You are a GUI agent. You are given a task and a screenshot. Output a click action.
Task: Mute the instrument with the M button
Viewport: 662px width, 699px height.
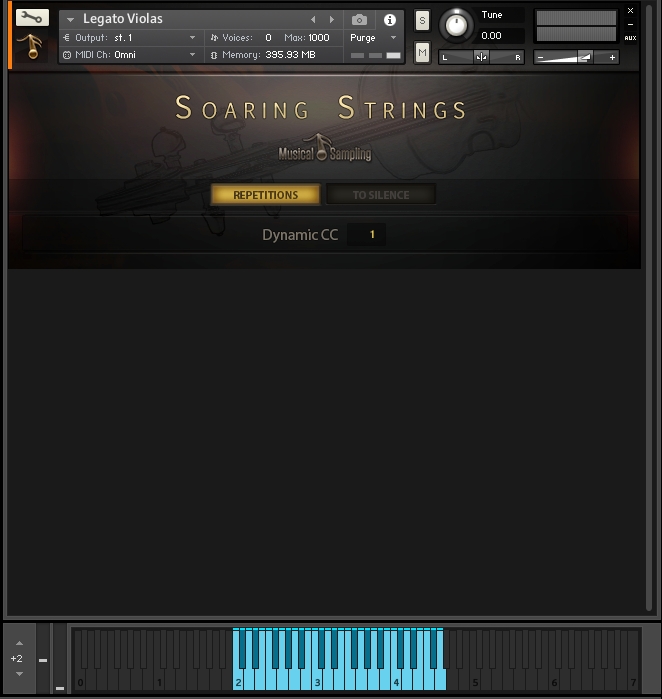coord(422,53)
